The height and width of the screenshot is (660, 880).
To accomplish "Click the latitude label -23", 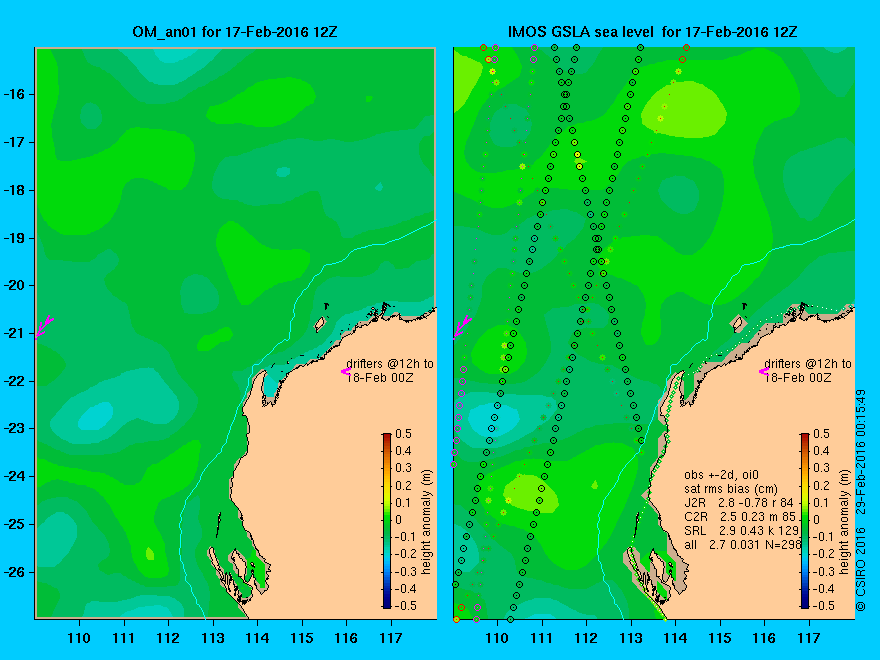I will coord(14,428).
